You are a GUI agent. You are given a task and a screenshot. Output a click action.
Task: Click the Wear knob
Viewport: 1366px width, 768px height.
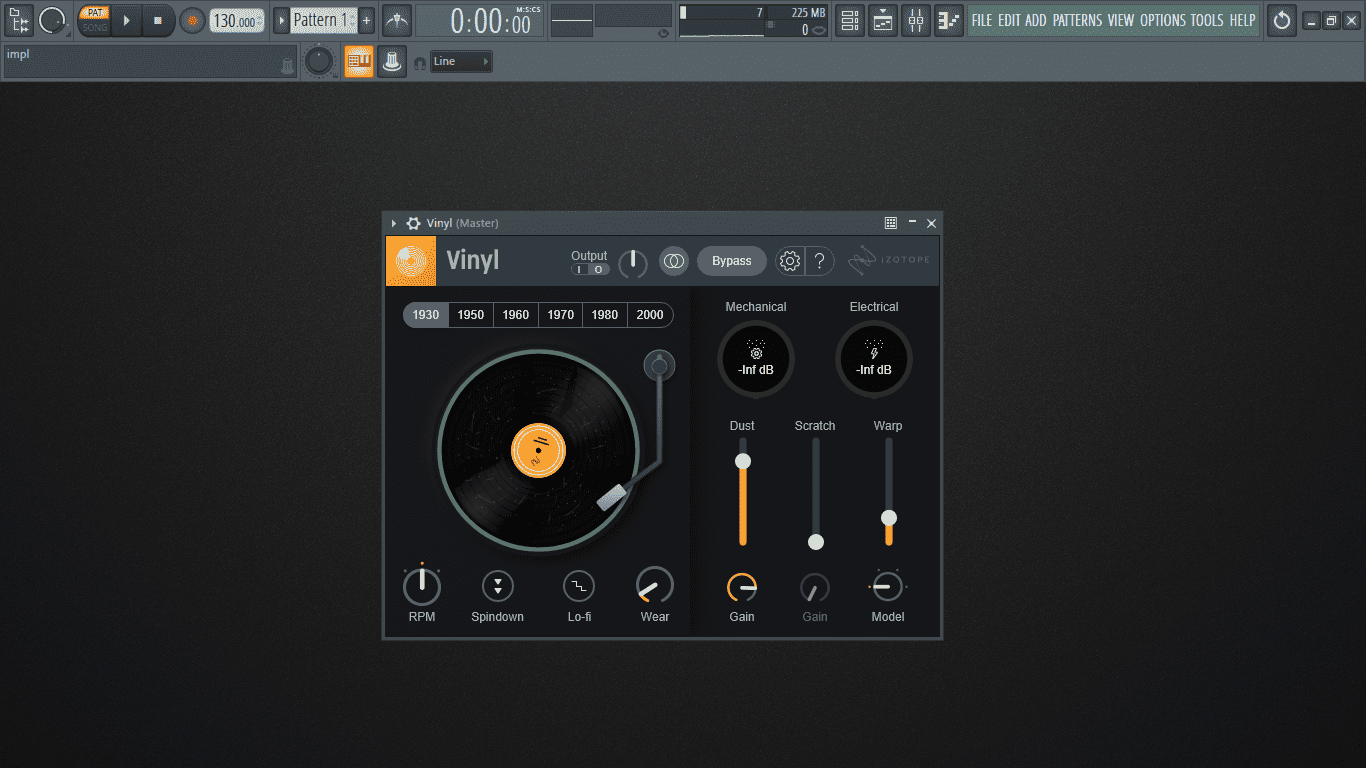coord(655,586)
